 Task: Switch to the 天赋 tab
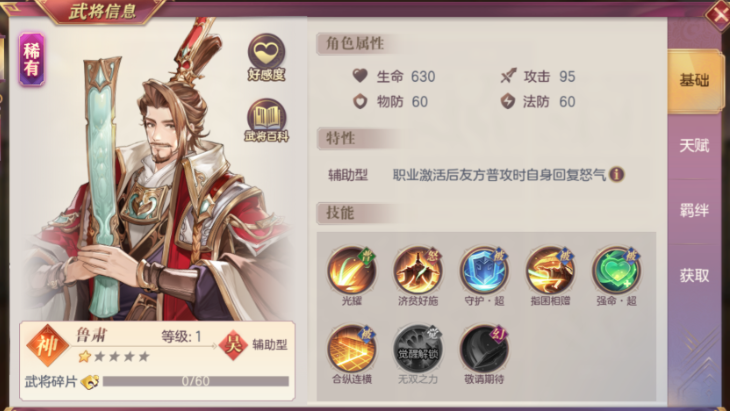click(694, 146)
